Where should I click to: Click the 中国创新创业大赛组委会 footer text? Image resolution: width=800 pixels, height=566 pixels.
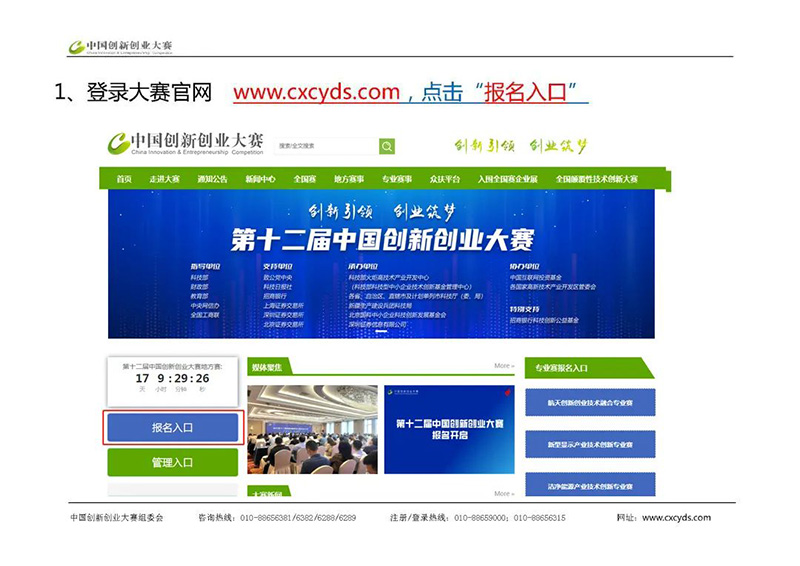coord(117,518)
